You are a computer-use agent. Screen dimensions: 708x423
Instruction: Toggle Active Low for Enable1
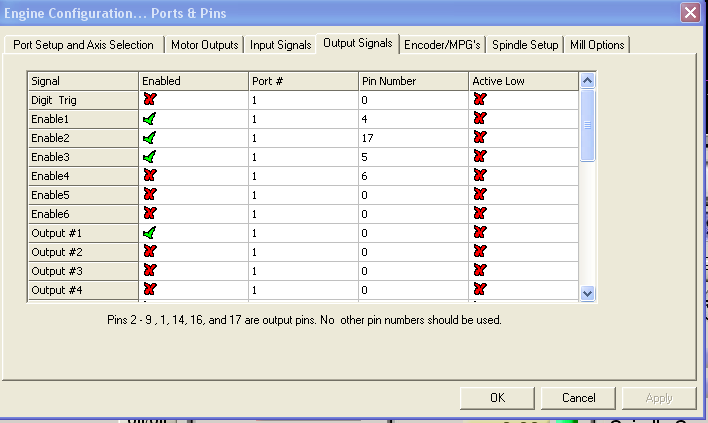(480, 118)
